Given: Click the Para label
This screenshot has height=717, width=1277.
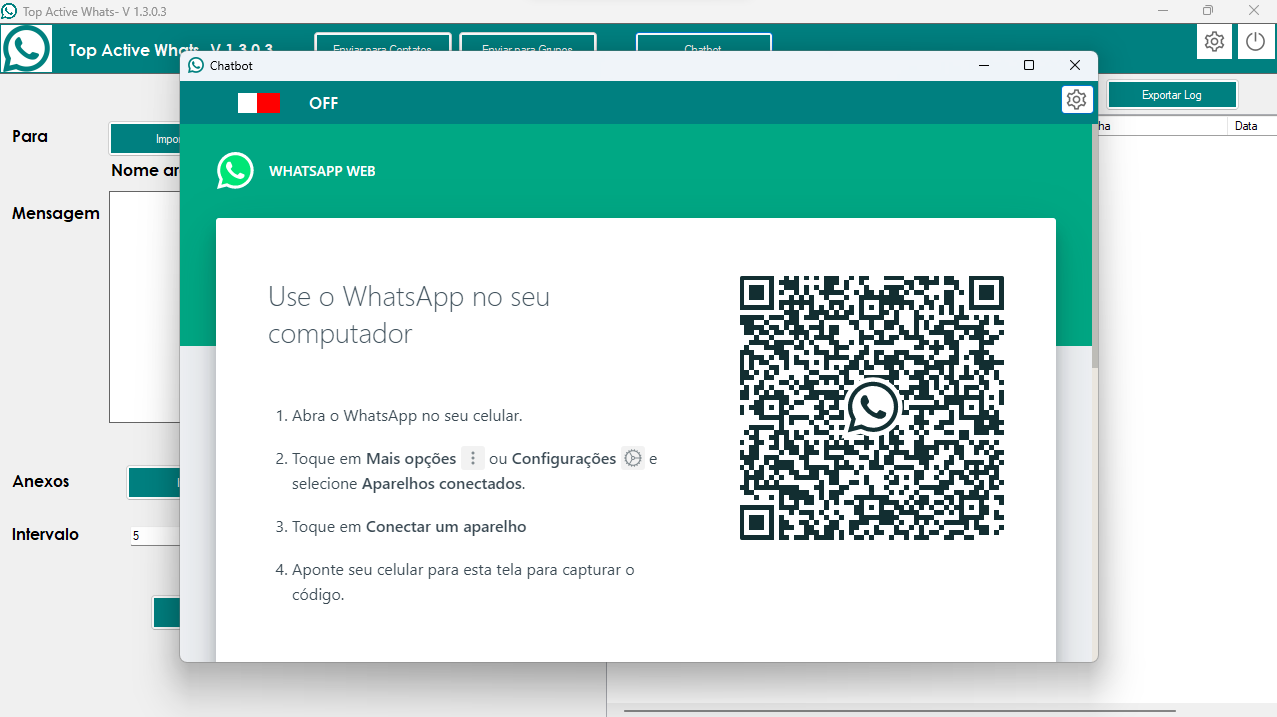Looking at the screenshot, I should pos(30,136).
